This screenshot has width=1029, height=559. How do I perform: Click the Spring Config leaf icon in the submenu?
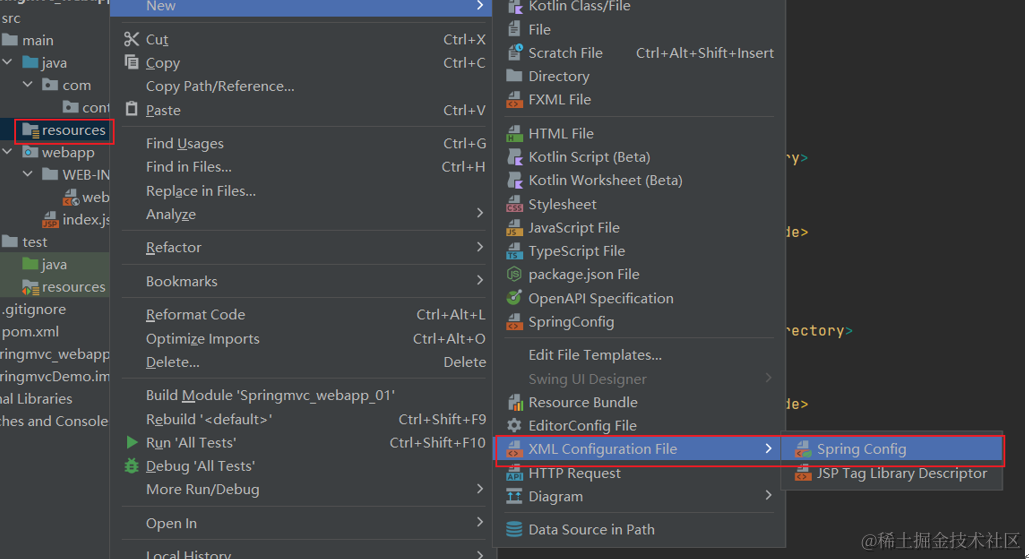803,449
